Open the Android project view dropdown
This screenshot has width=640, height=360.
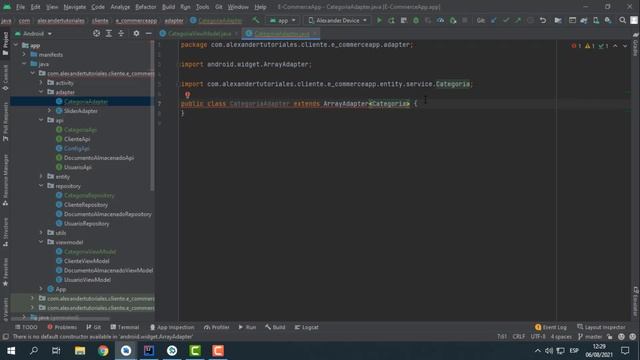[33, 33]
